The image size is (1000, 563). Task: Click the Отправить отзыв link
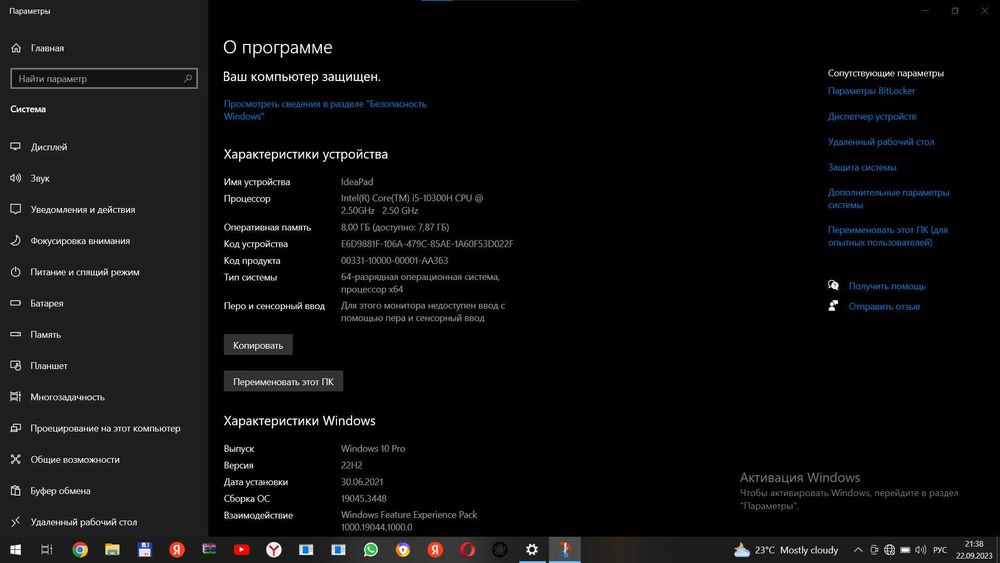click(x=884, y=306)
